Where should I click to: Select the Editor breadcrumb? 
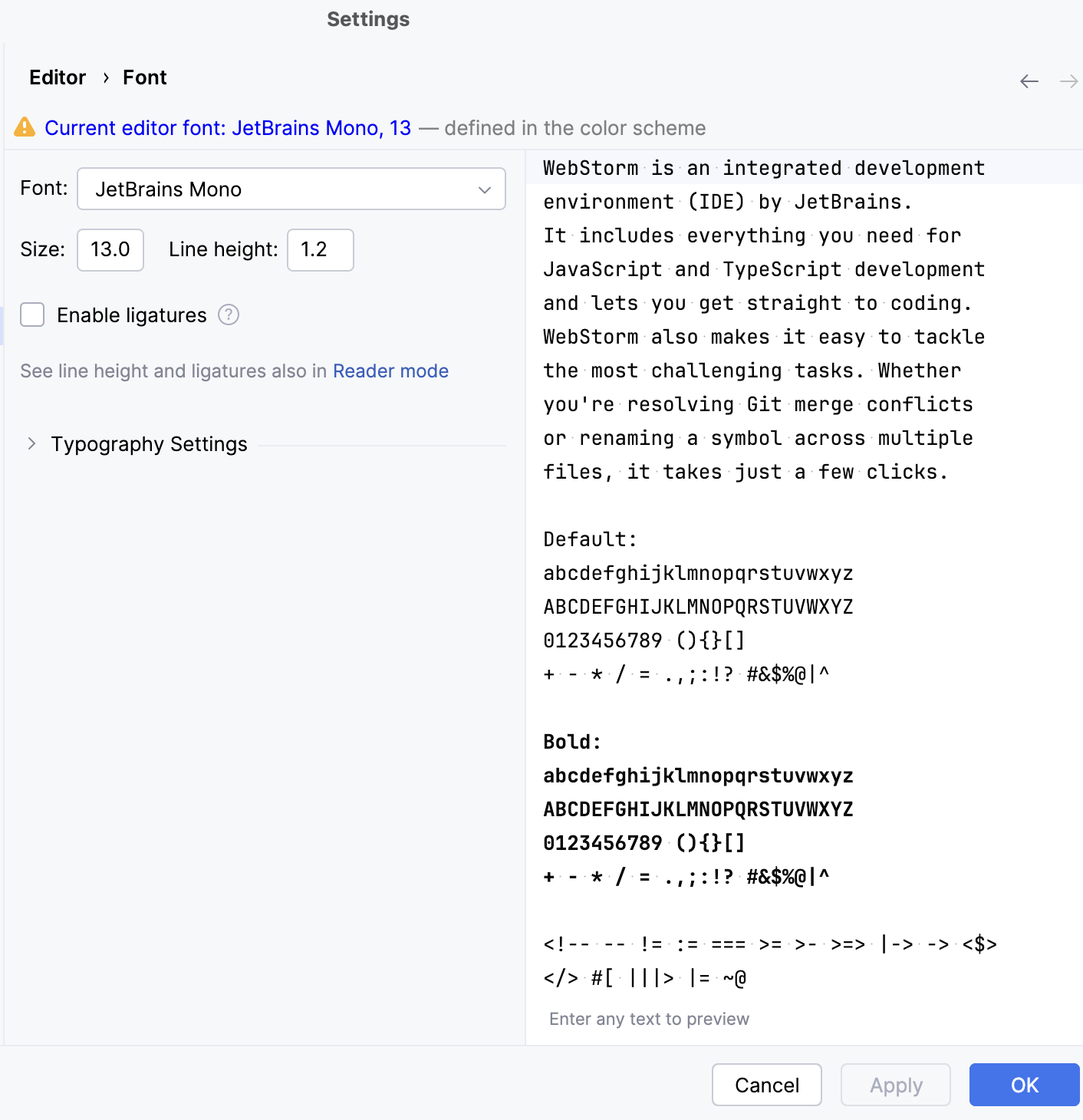tap(57, 77)
